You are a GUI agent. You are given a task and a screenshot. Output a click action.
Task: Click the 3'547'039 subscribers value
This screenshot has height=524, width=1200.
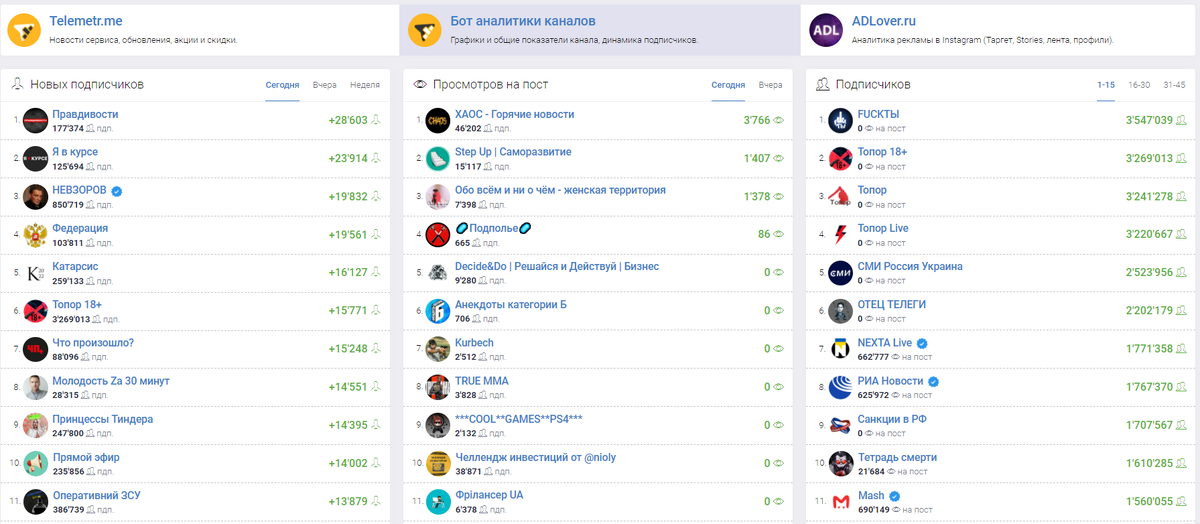(x=1149, y=120)
